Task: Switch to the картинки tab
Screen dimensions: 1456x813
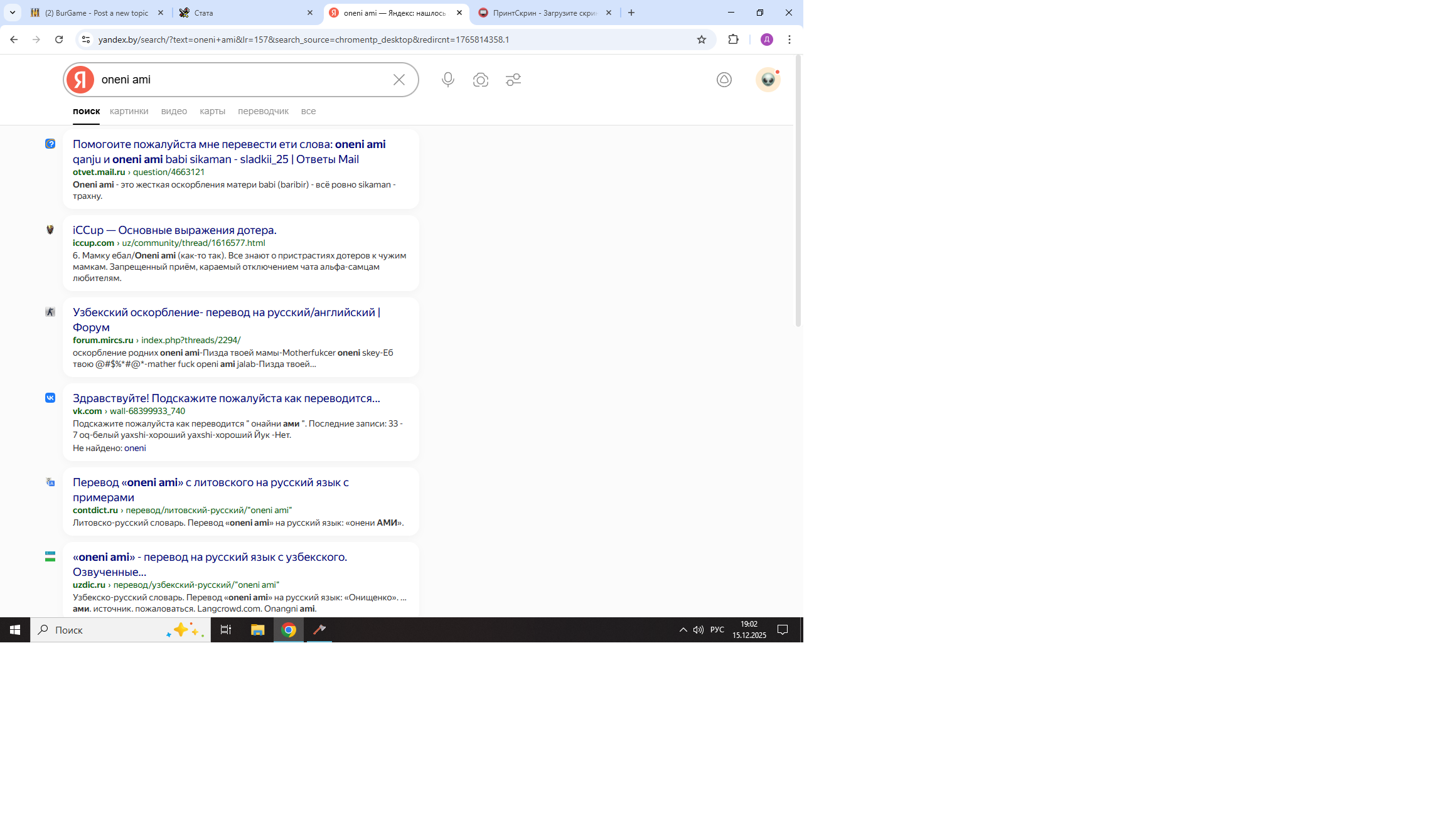Action: pos(129,111)
